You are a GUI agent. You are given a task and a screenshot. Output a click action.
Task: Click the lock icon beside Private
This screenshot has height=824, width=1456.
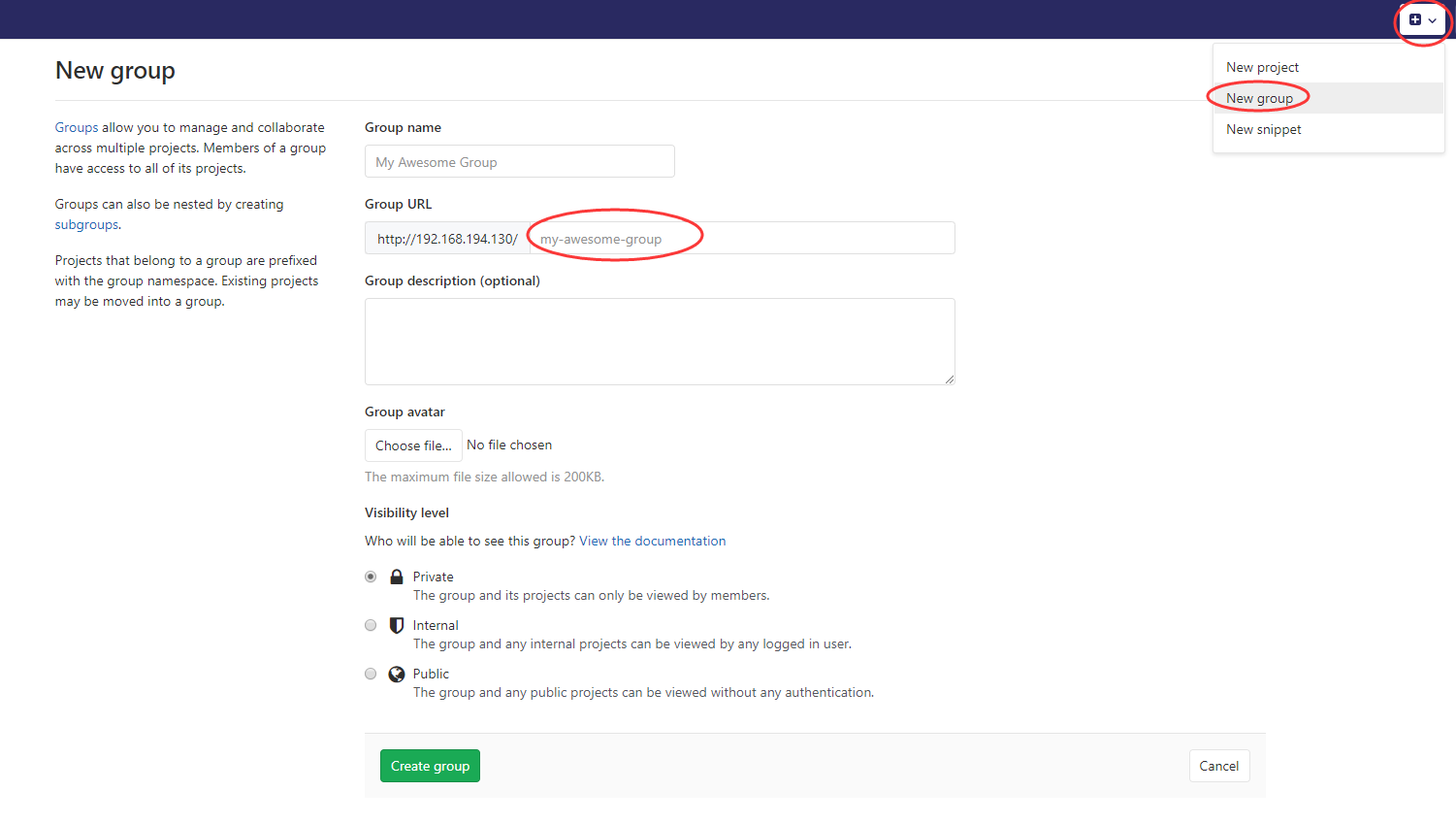(397, 577)
